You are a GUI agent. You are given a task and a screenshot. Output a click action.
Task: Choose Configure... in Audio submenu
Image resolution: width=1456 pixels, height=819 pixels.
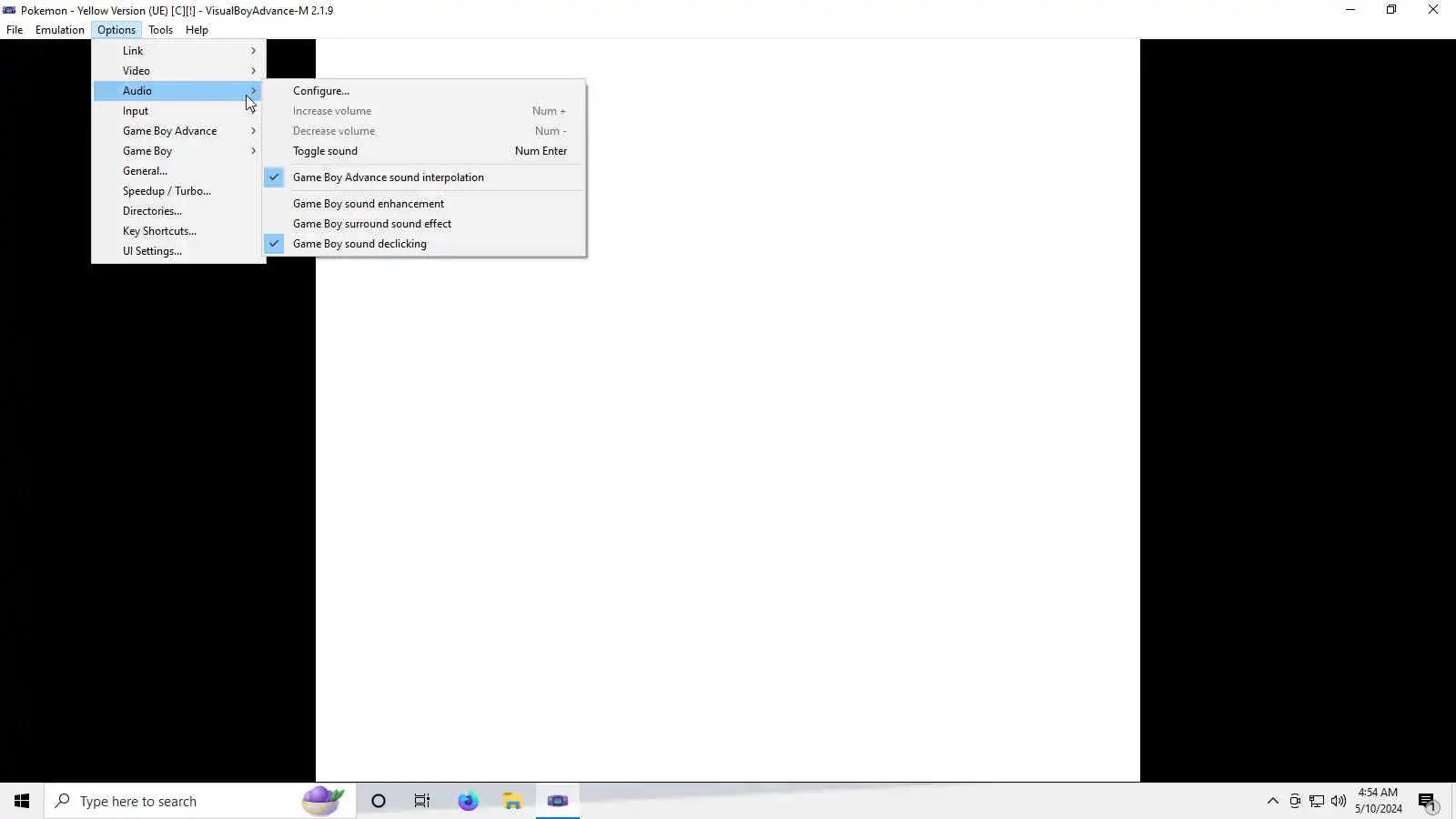pos(424,91)
